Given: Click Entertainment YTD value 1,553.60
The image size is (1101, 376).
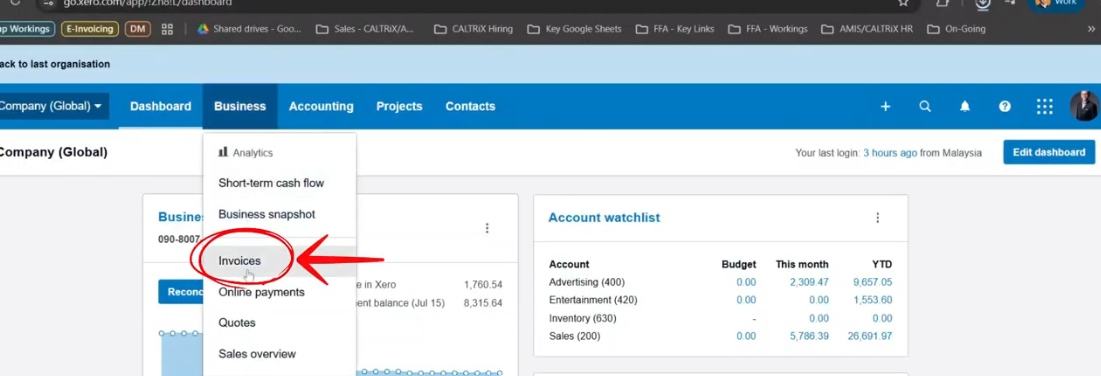Looking at the screenshot, I should coord(872,300).
